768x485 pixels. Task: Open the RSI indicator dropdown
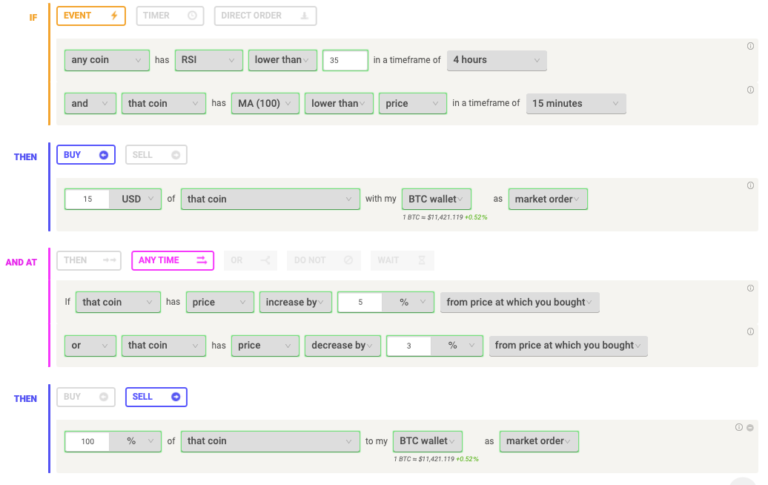(209, 60)
